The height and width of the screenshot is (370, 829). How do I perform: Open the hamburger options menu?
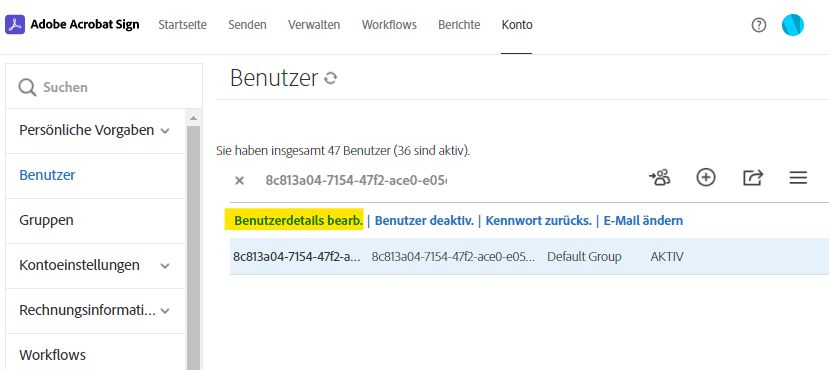click(798, 178)
